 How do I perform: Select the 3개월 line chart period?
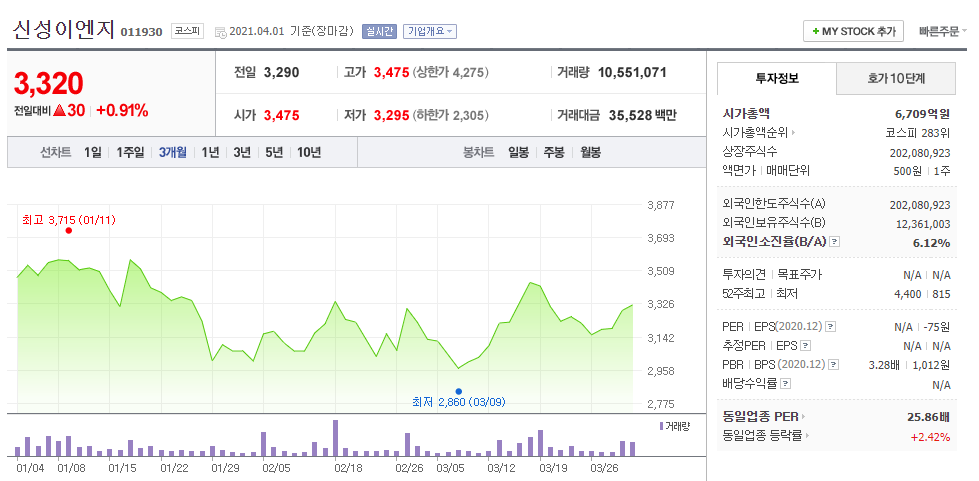coord(172,152)
